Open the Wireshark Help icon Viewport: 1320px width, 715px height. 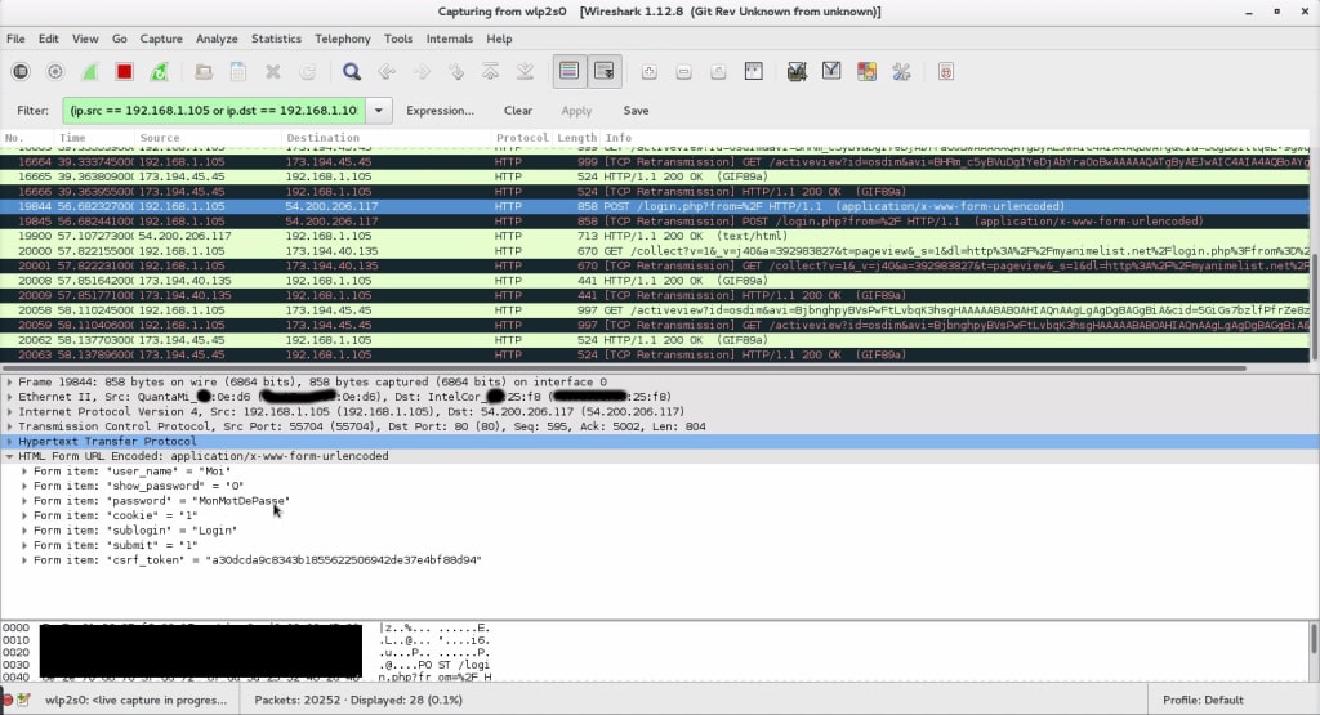point(946,71)
